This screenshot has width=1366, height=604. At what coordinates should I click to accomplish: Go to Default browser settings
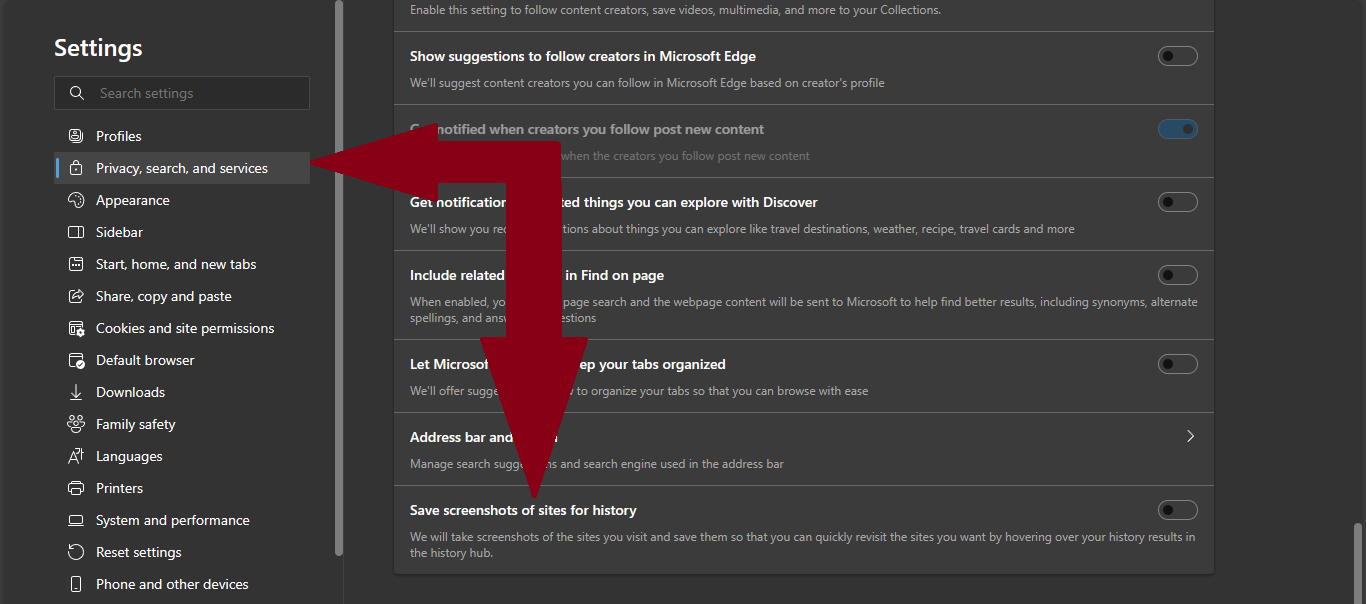coord(182,360)
